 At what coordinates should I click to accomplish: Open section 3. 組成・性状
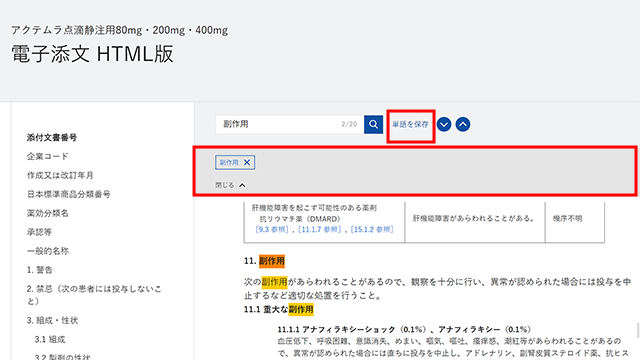click(x=52, y=320)
